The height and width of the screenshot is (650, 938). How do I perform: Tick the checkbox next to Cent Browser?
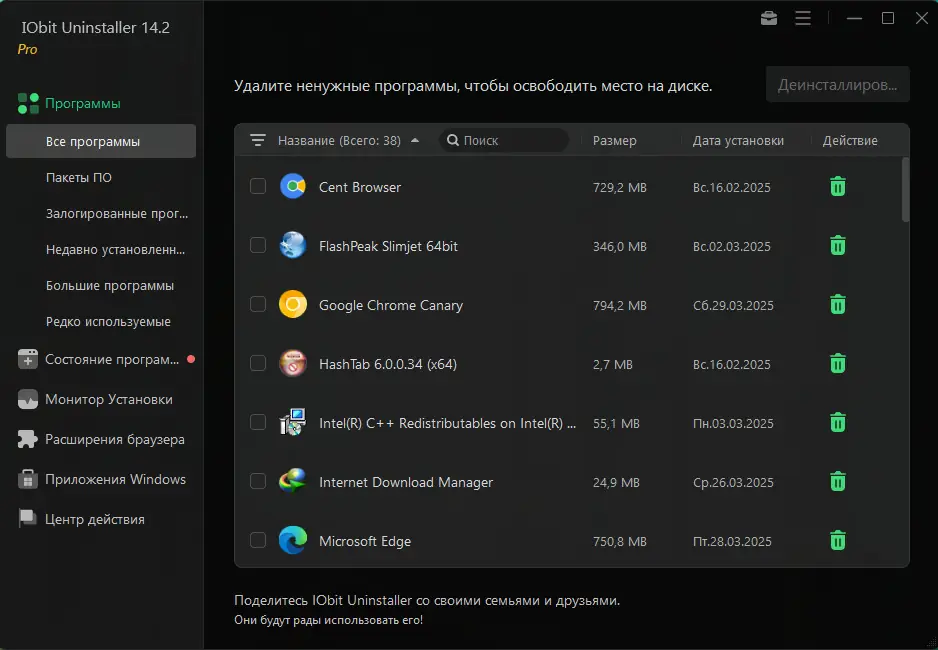coord(258,186)
